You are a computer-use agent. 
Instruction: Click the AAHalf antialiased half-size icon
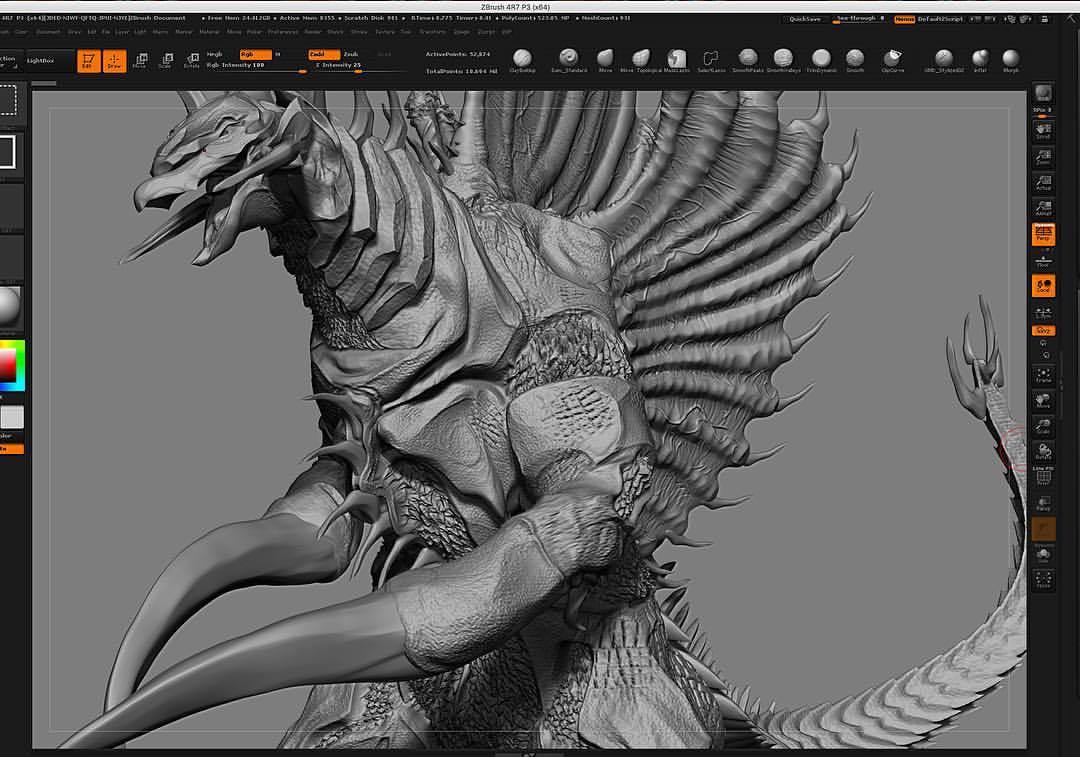(x=1043, y=208)
